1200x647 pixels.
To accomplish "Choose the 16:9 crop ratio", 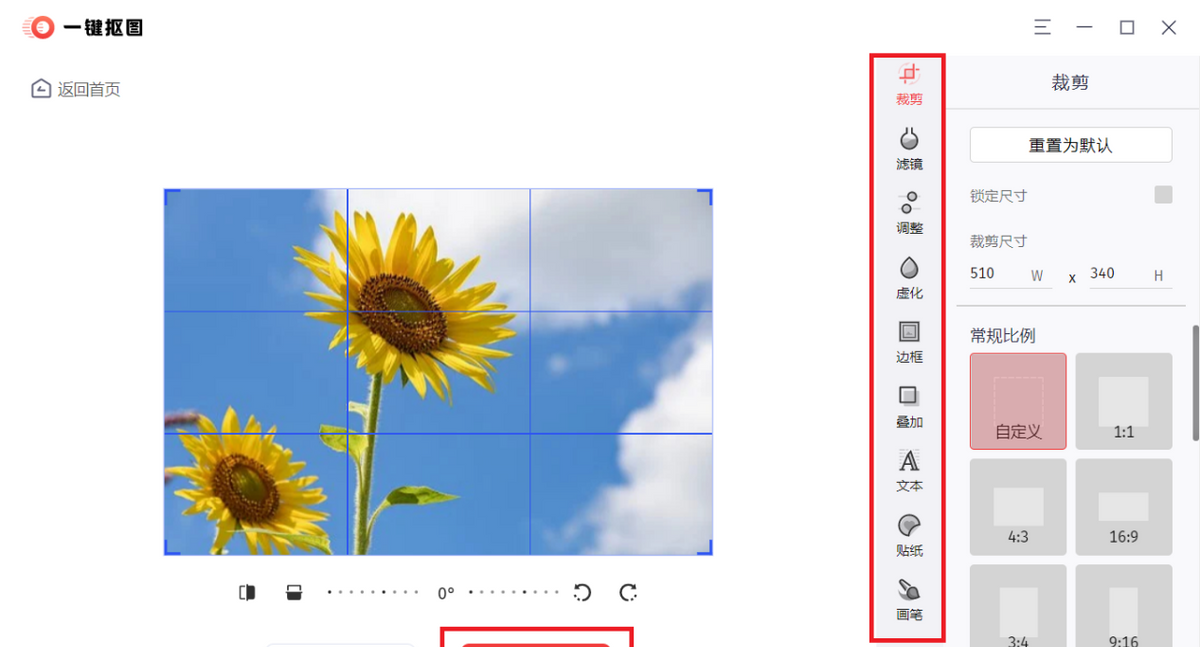I will pos(1123,506).
